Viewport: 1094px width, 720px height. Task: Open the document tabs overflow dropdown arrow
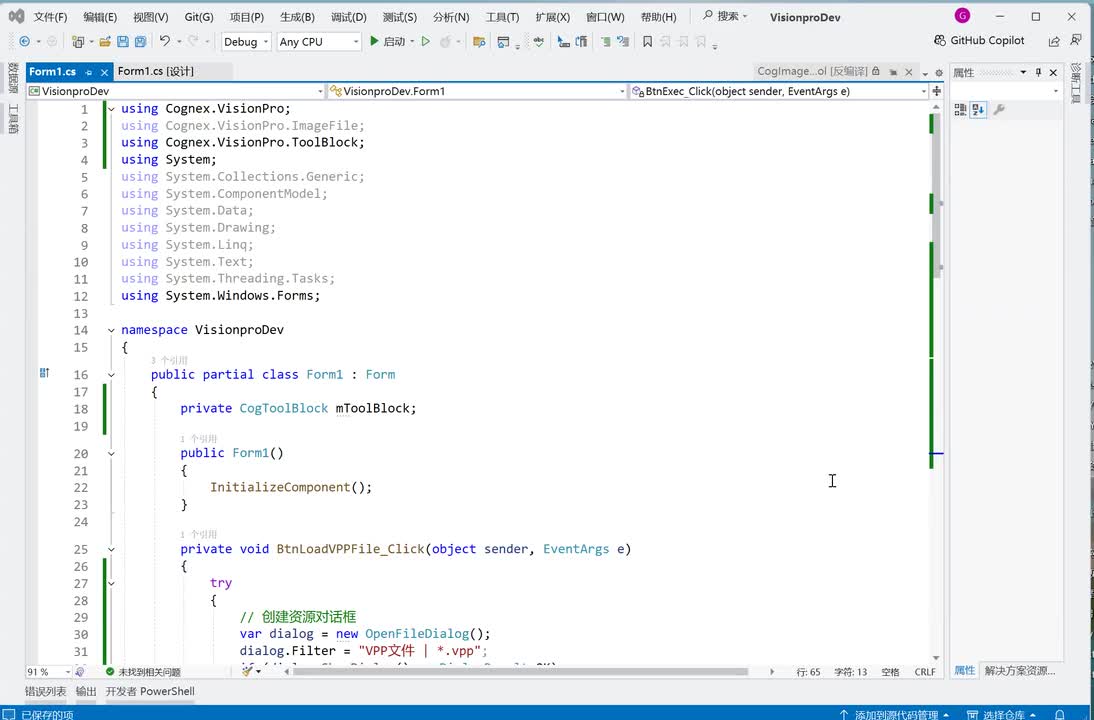925,73
